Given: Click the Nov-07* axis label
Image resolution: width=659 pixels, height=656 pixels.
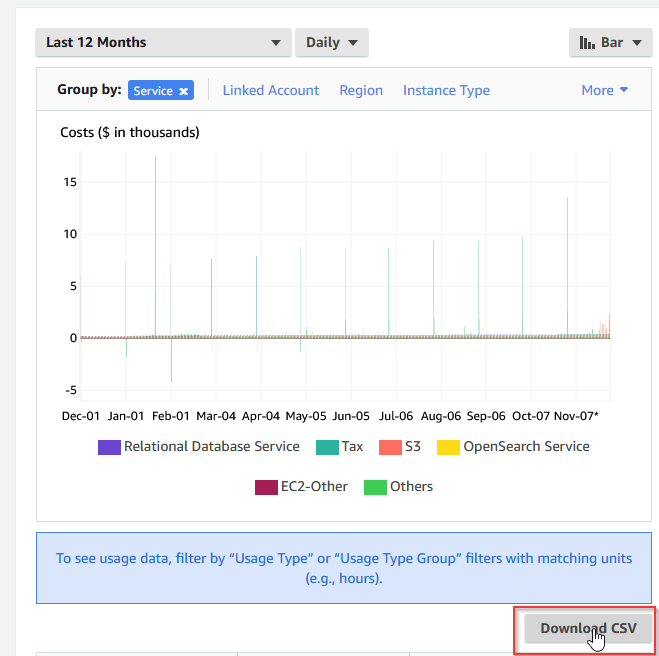Looking at the screenshot, I should (x=576, y=416).
